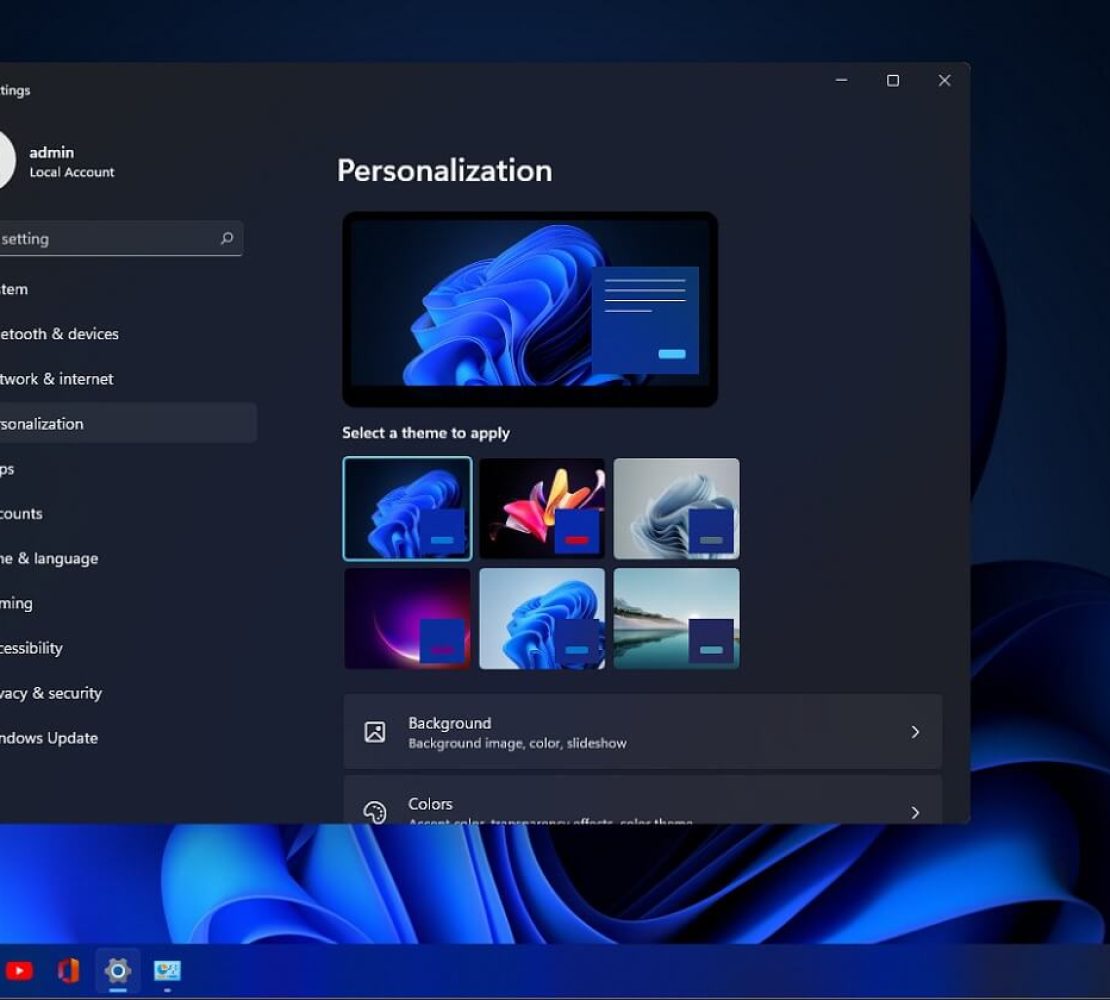Open Time & language settings
1110x1000 pixels.
(49, 558)
